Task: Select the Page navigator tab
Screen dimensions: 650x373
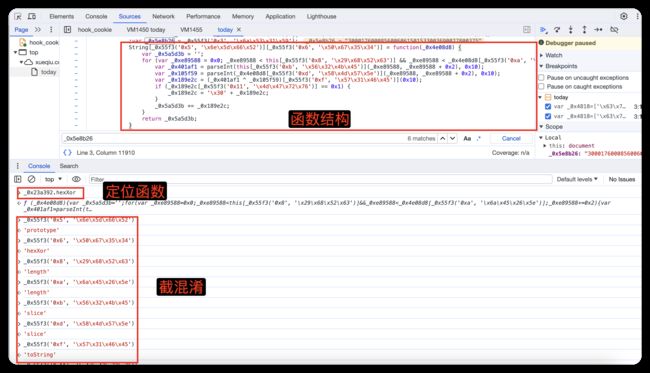Action: click(x=21, y=30)
